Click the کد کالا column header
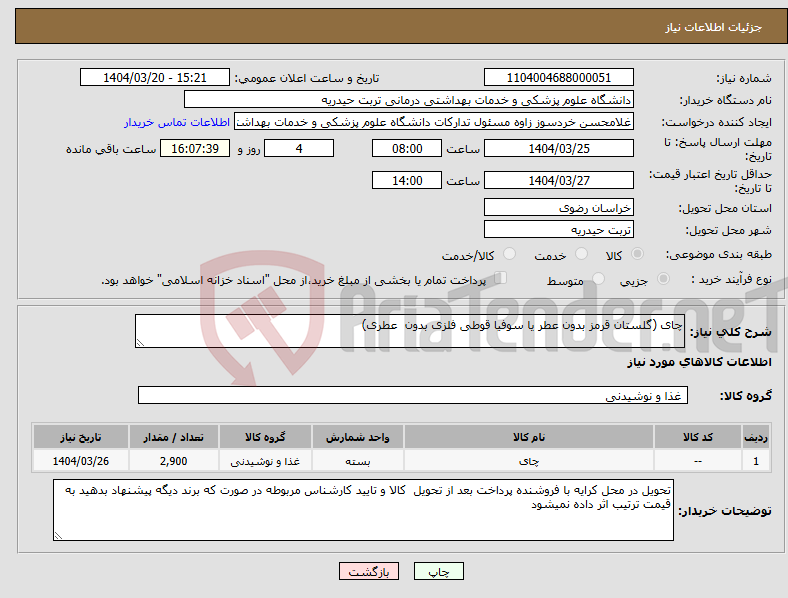 pos(698,437)
